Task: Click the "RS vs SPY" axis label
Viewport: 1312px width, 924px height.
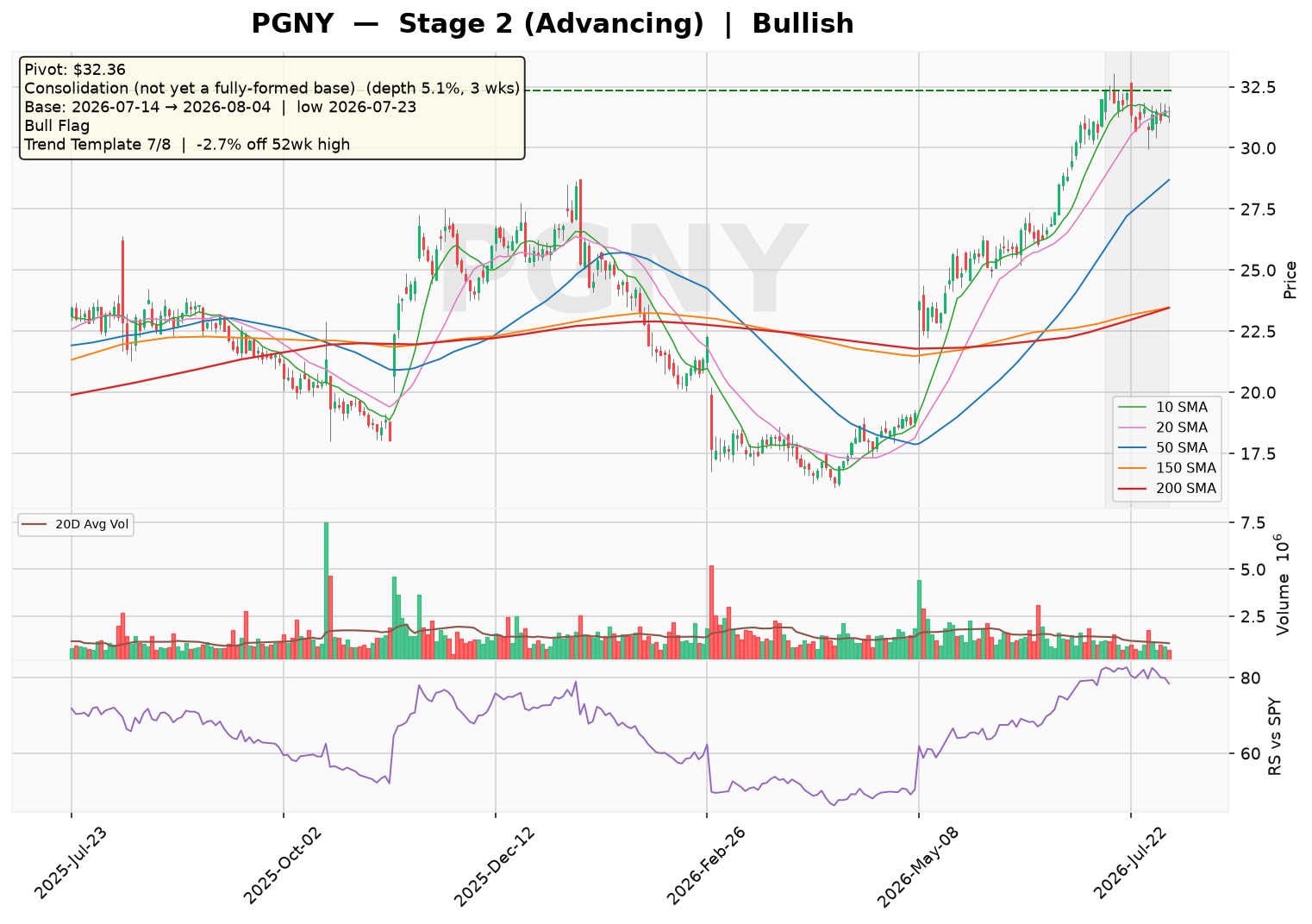Action: [1275, 736]
